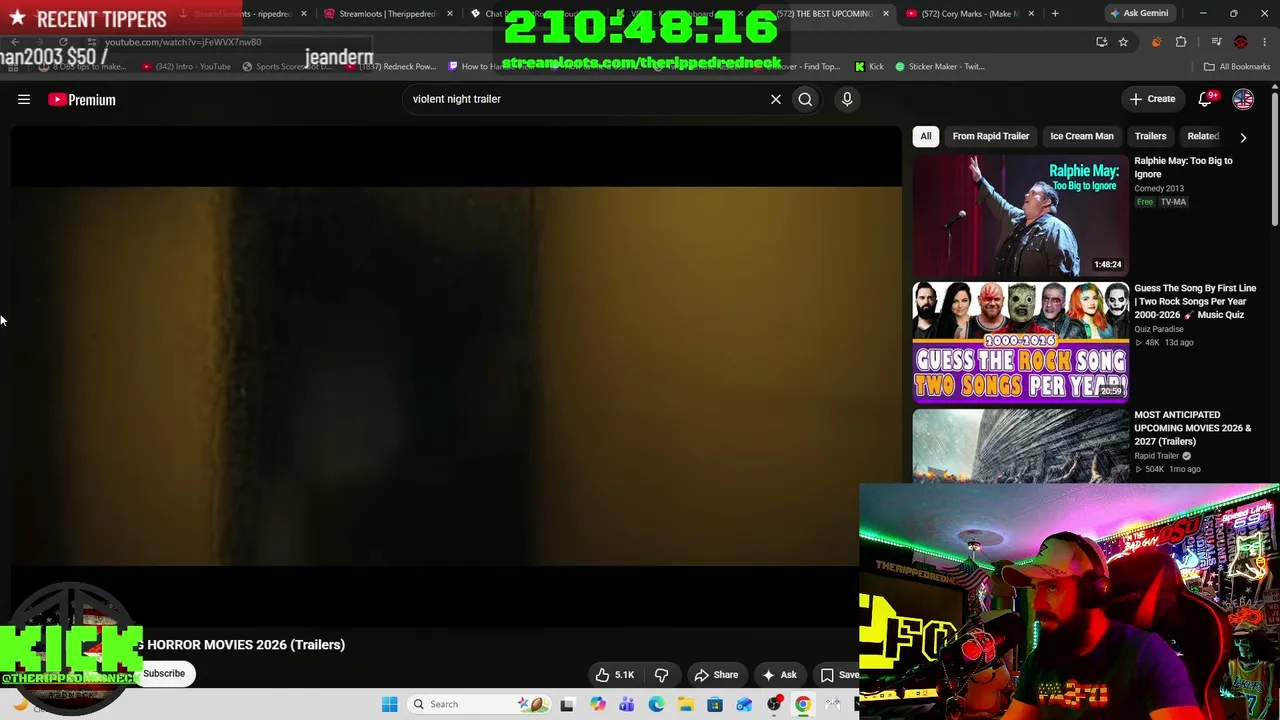Open All Bookmarks folder
The width and height of the screenshot is (1280, 720).
pyautogui.click(x=1237, y=67)
